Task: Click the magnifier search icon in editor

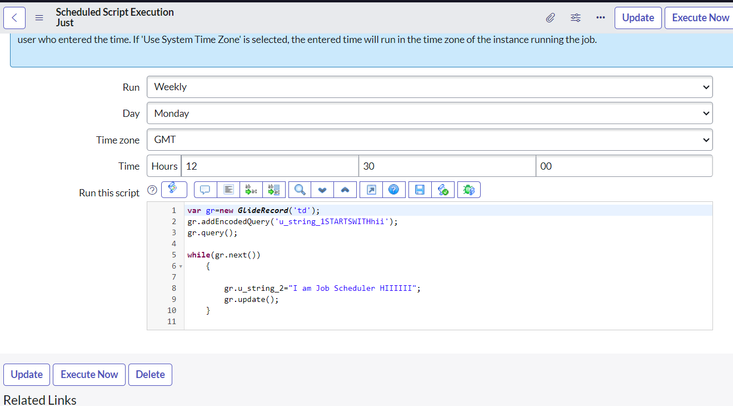Action: click(300, 189)
